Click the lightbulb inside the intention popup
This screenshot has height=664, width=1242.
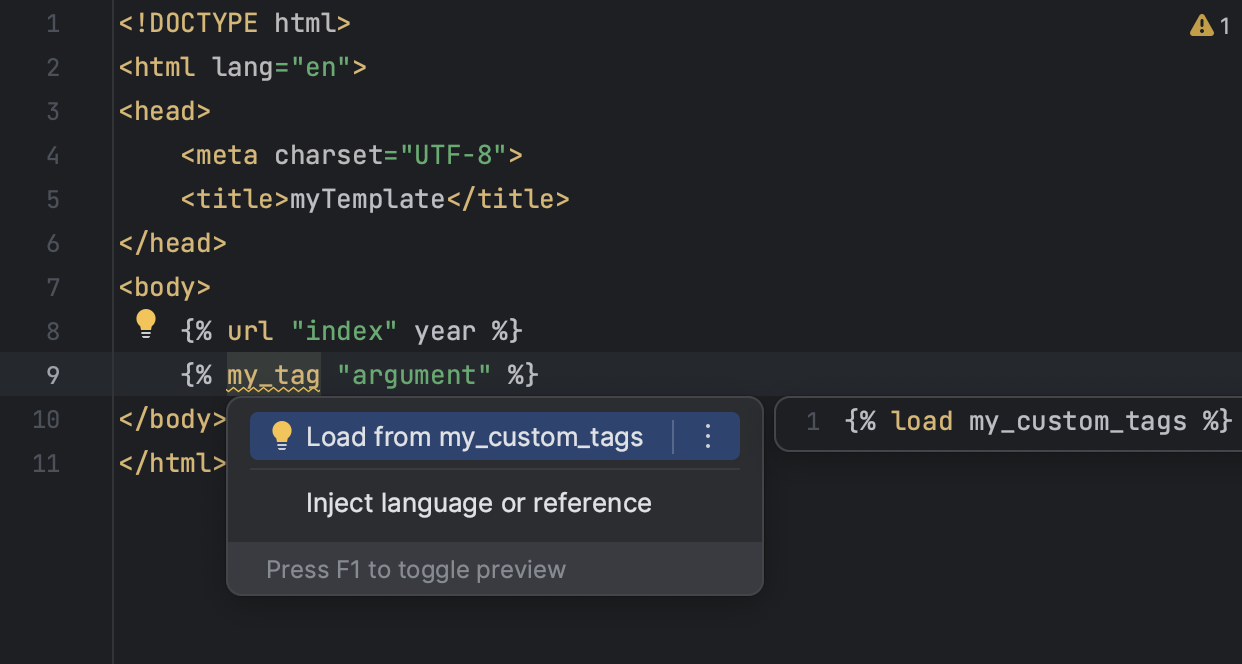pyautogui.click(x=281, y=435)
